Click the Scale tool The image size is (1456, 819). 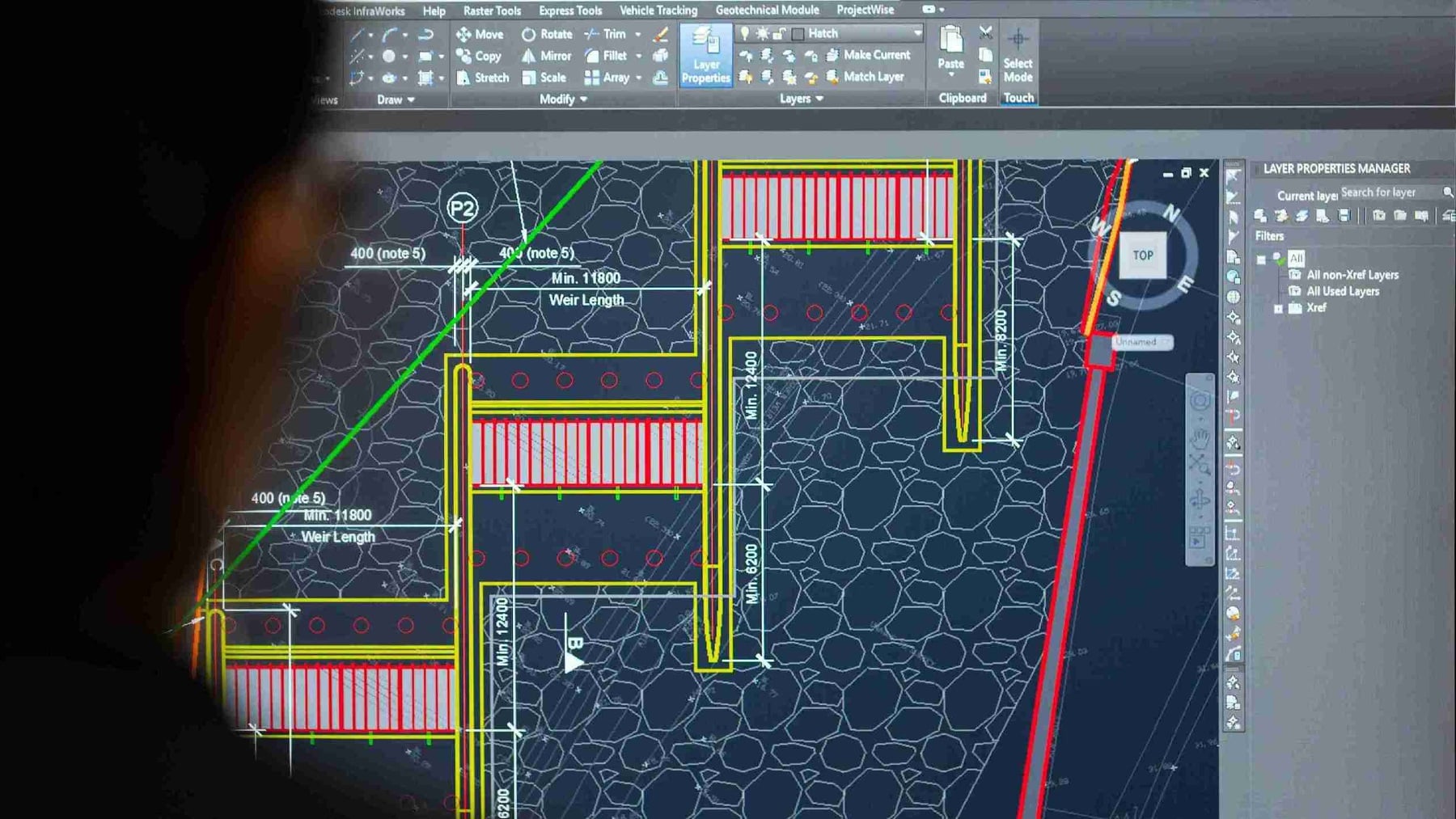[x=544, y=78]
